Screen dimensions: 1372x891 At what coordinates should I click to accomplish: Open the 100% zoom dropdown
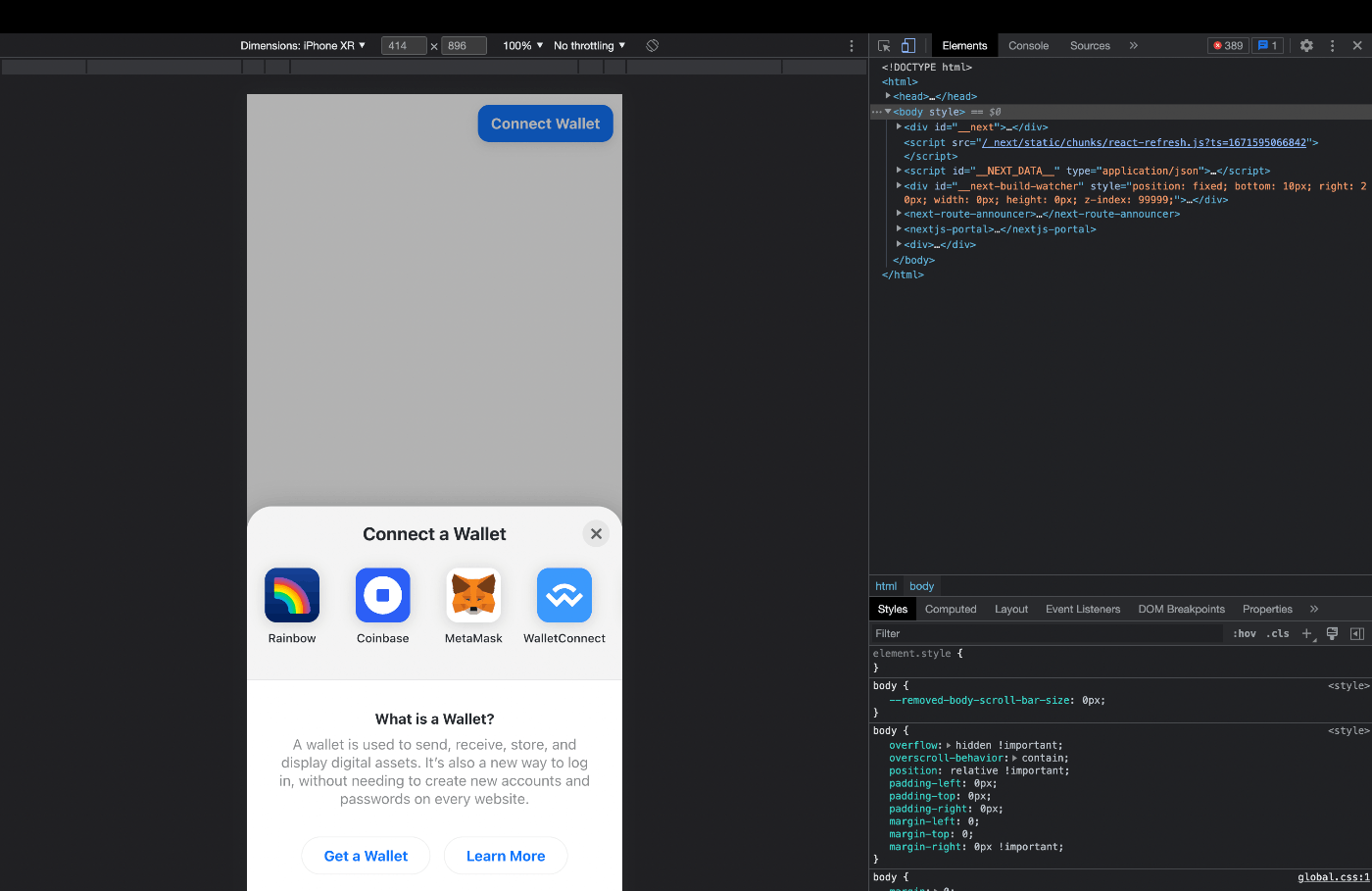pos(522,46)
